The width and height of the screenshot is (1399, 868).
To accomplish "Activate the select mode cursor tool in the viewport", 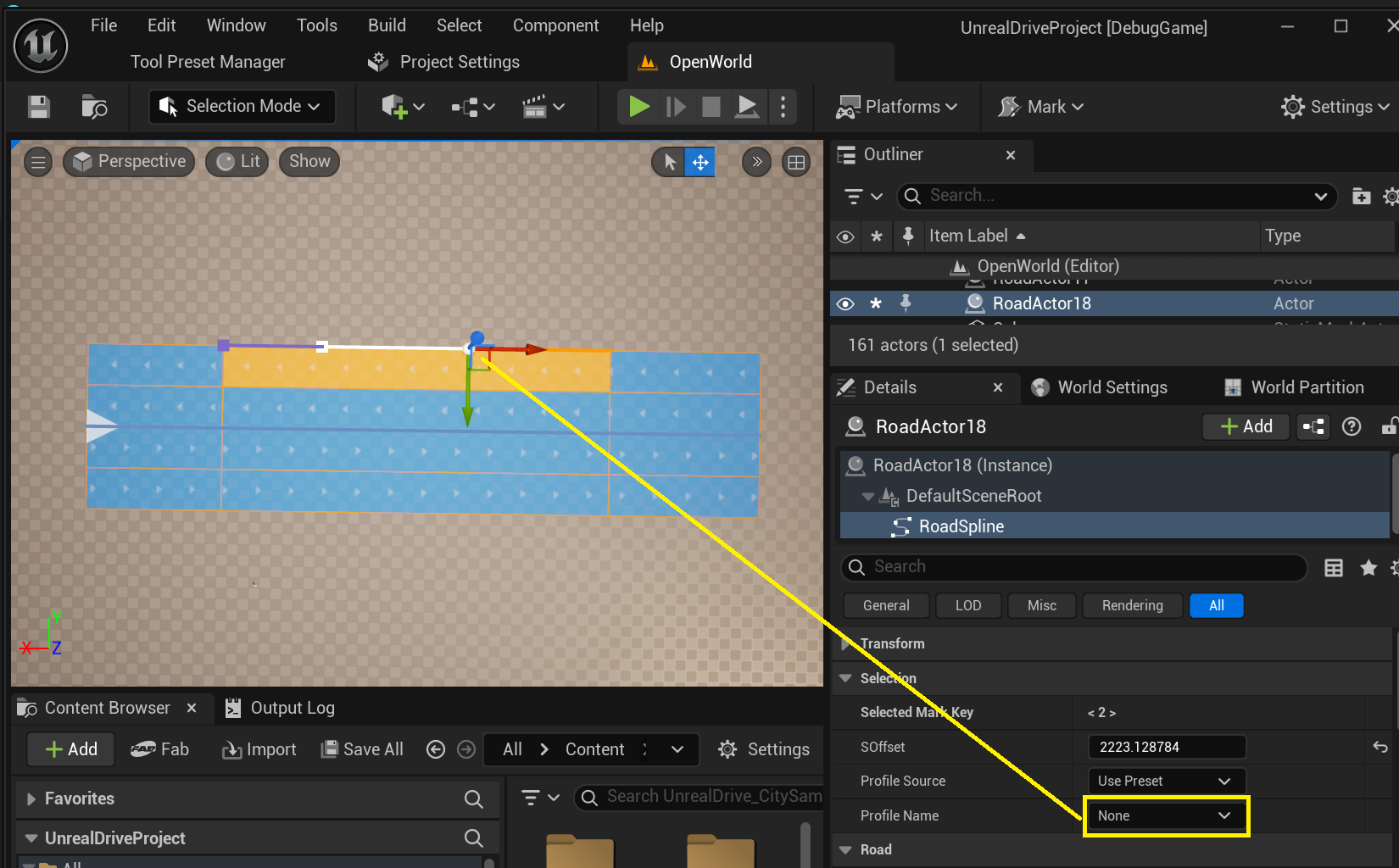I will pos(670,162).
